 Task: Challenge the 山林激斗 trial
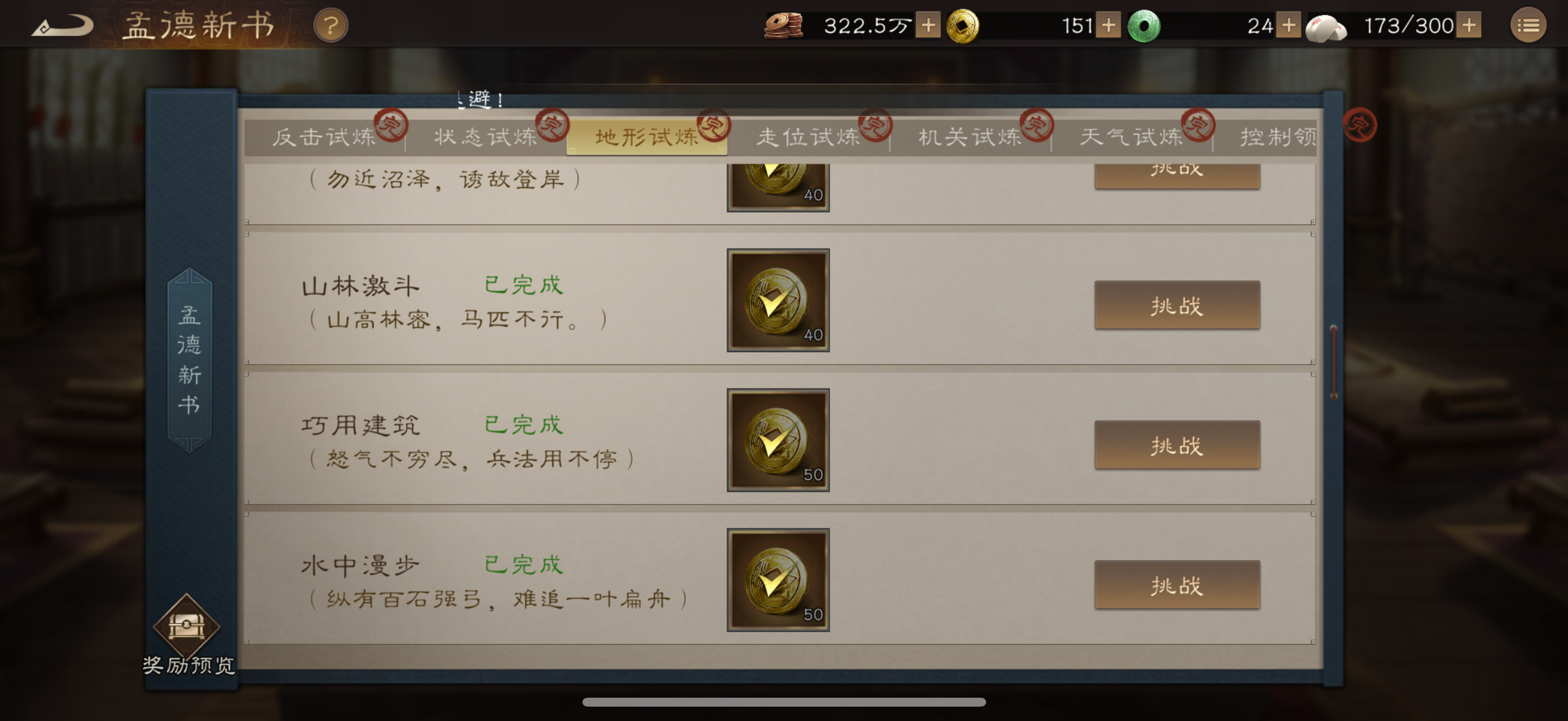coord(1177,305)
